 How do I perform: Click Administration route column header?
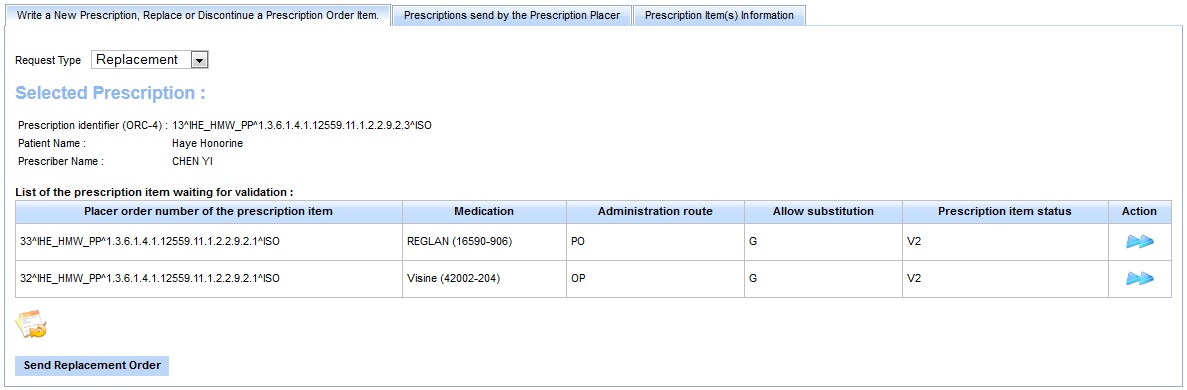click(655, 211)
